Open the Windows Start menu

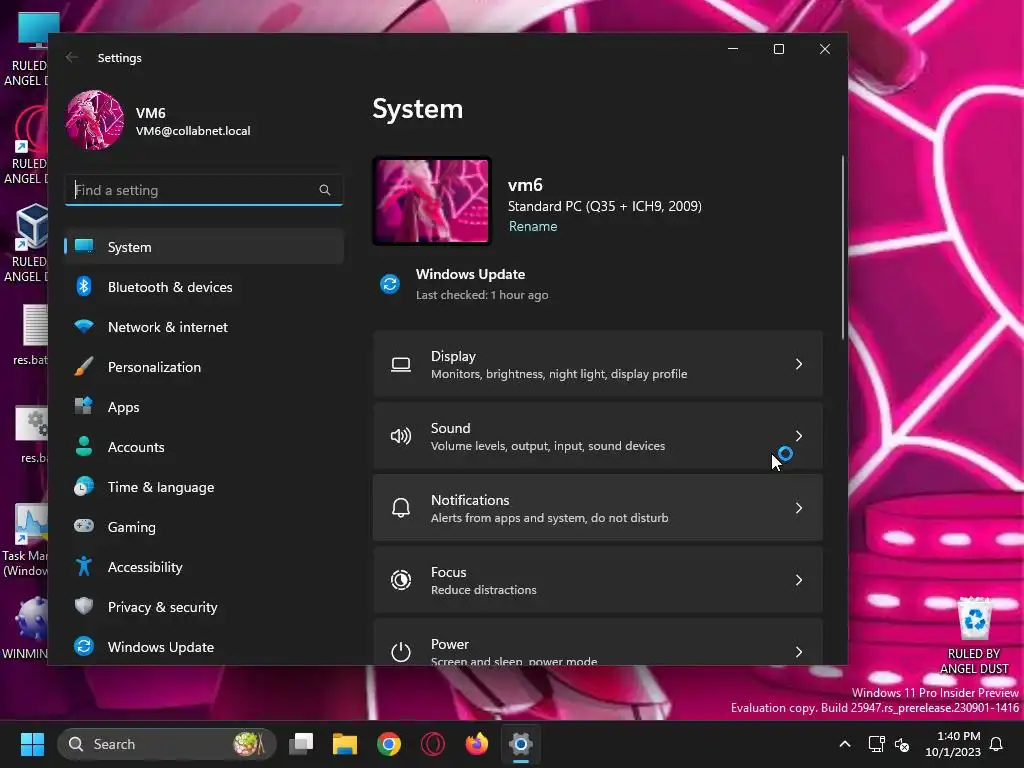(32, 744)
